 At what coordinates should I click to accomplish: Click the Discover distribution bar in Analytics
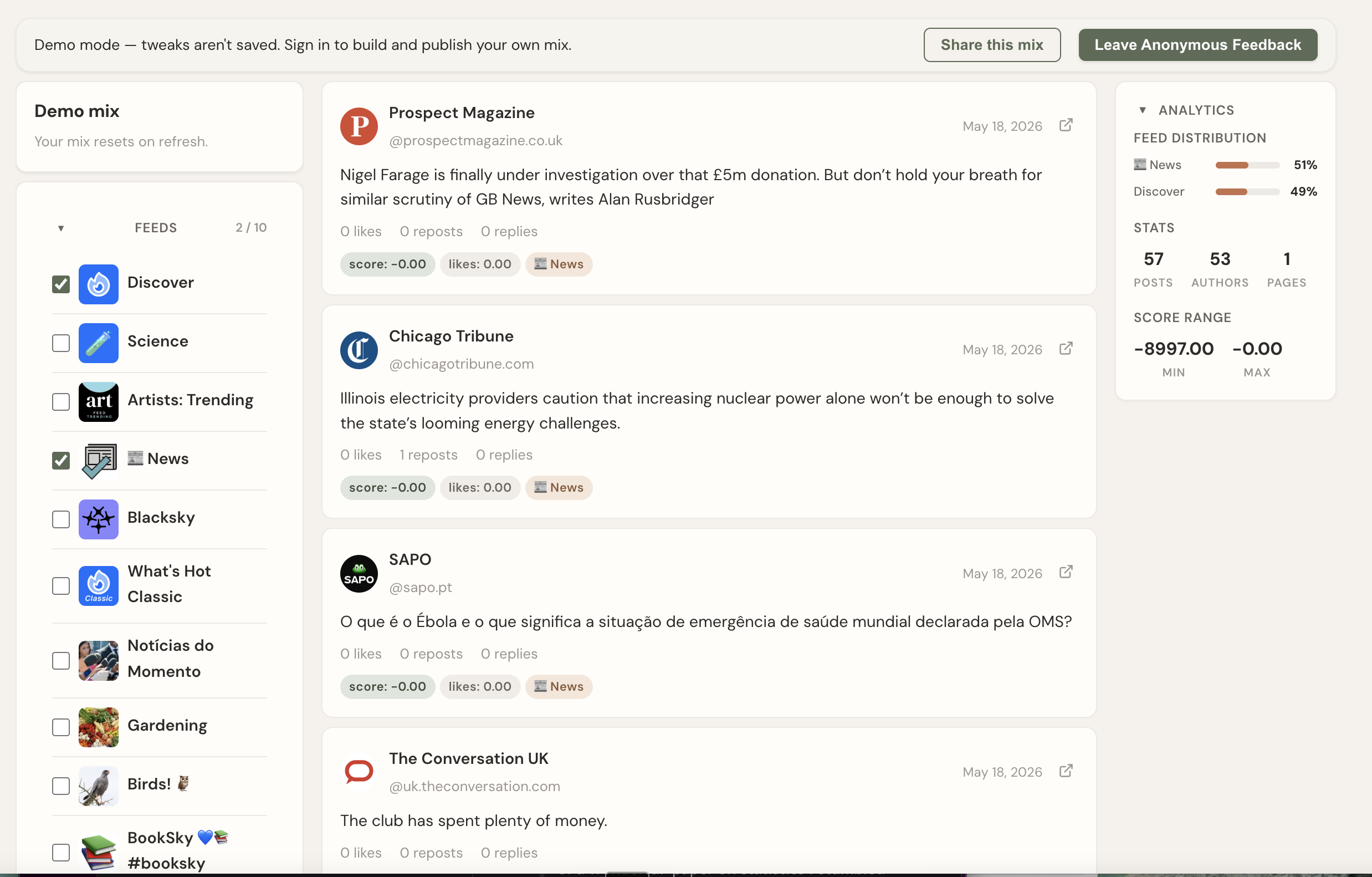click(x=1247, y=192)
